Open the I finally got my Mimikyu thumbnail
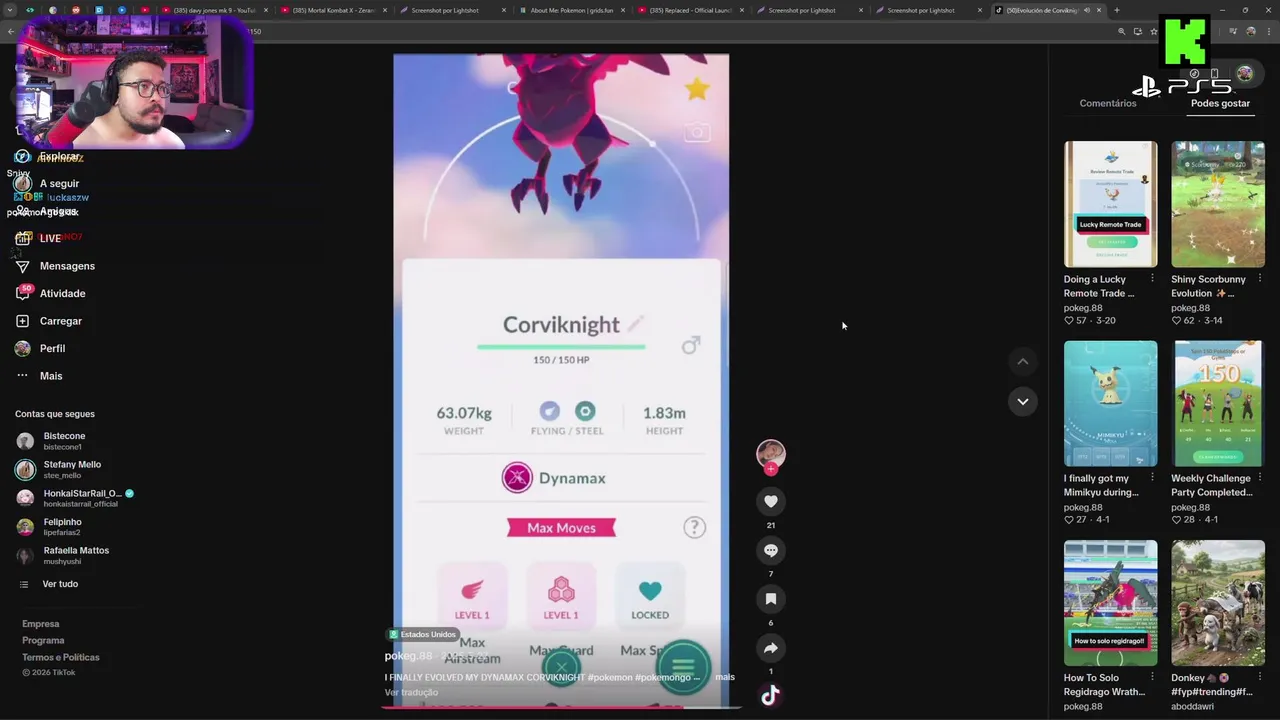 click(1110, 403)
